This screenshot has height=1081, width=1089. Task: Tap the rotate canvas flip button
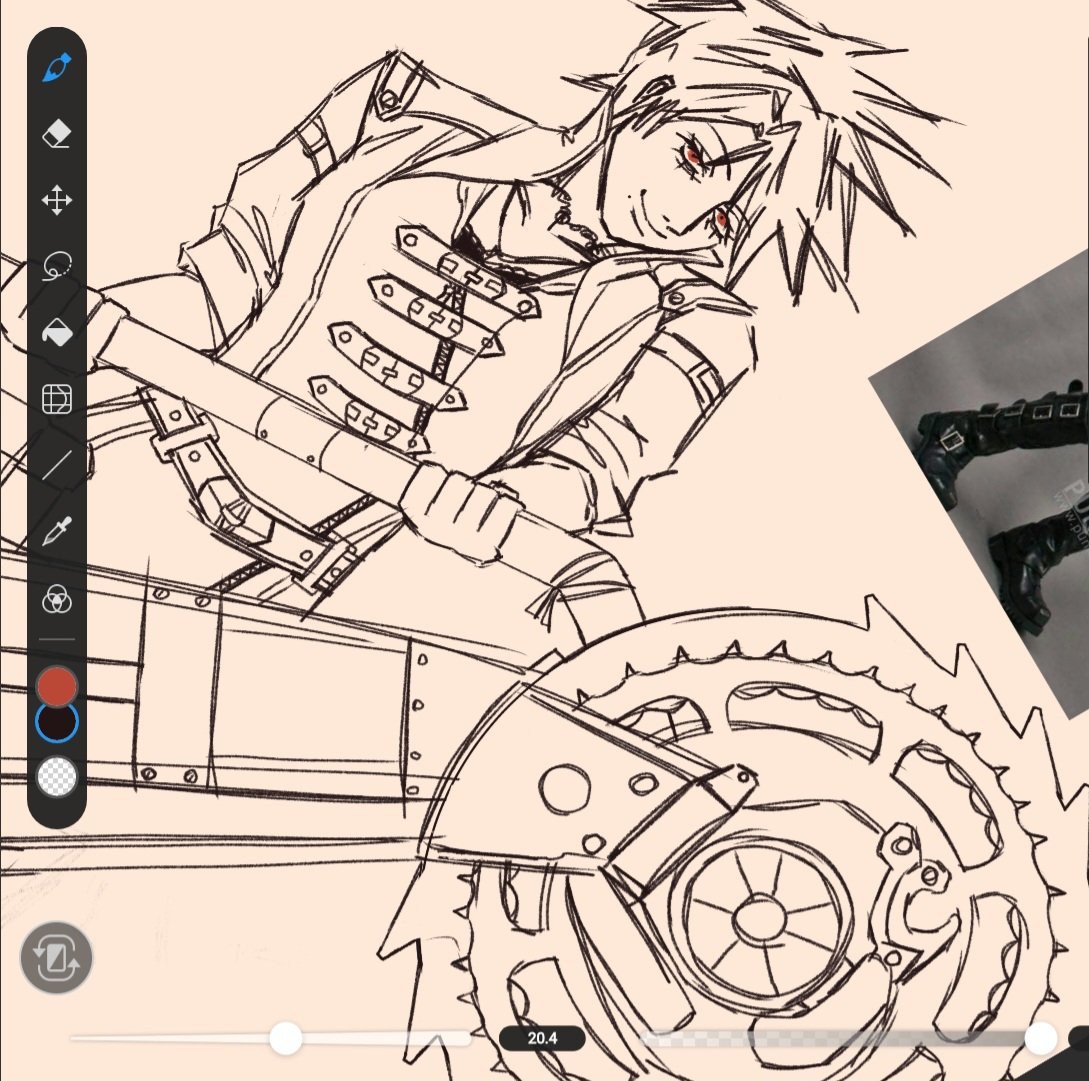[x=56, y=958]
